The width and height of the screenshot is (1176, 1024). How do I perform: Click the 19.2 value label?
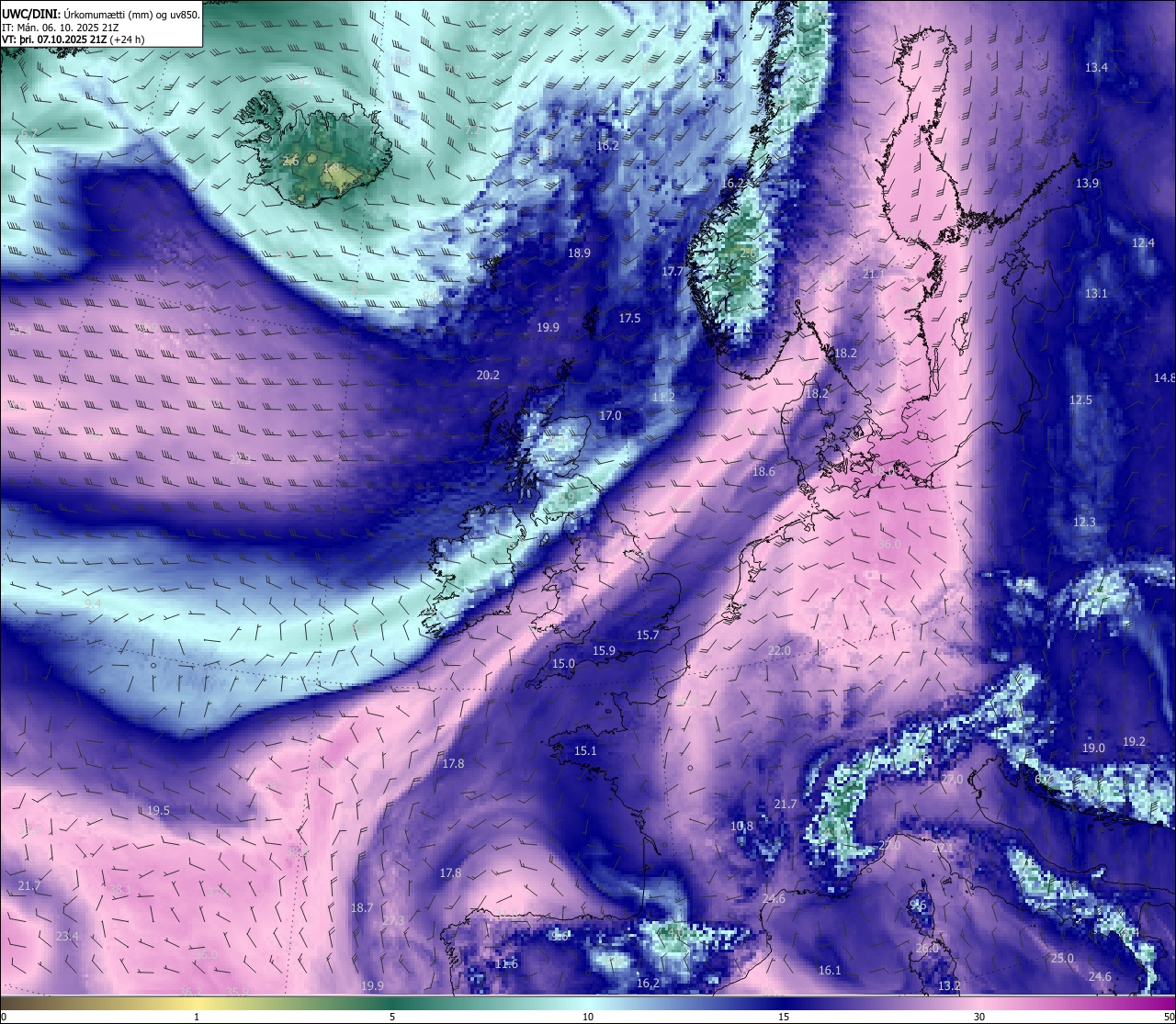[x=1134, y=742]
